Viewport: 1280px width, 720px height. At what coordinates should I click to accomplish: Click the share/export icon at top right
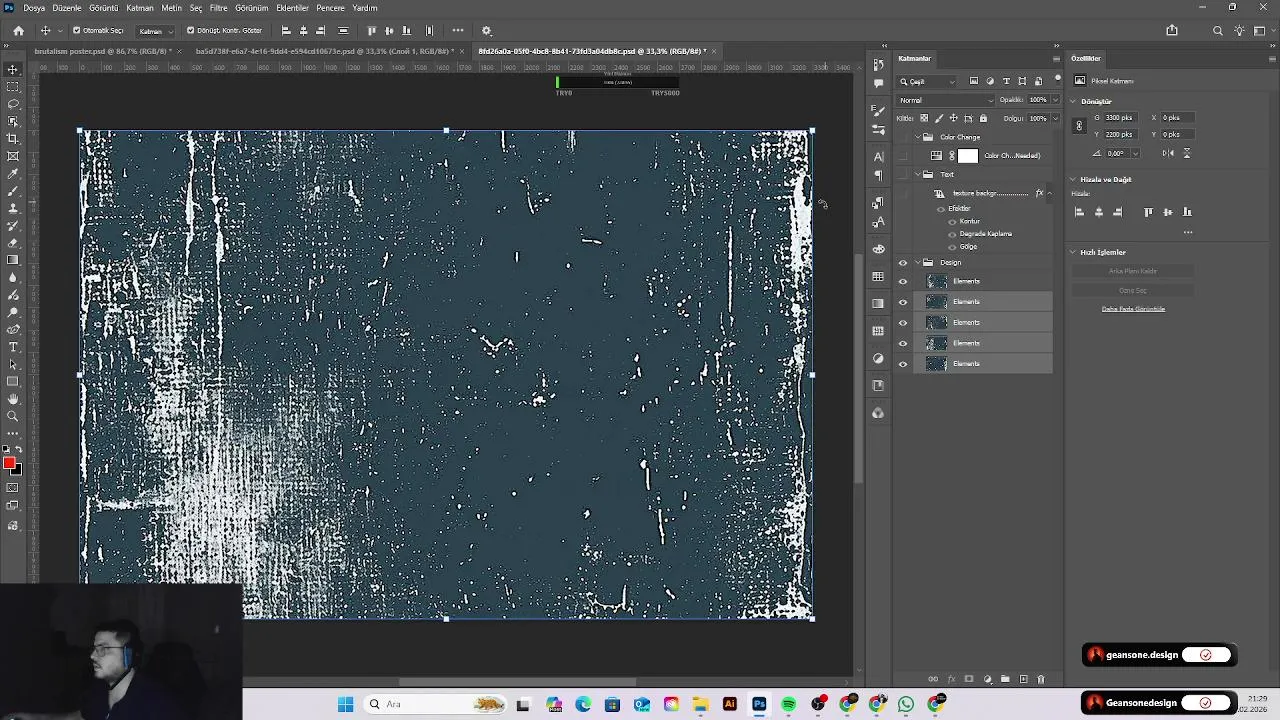pos(1172,31)
